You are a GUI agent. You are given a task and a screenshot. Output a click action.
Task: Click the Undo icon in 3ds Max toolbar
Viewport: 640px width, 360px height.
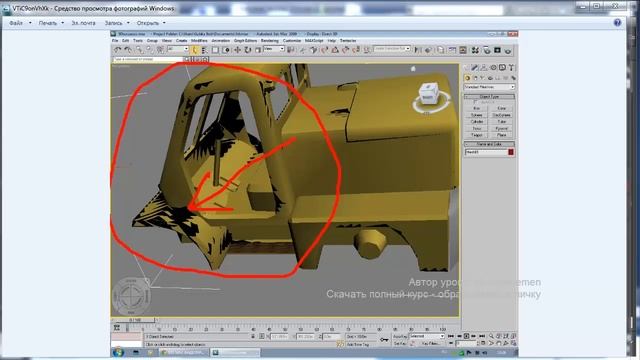point(118,50)
